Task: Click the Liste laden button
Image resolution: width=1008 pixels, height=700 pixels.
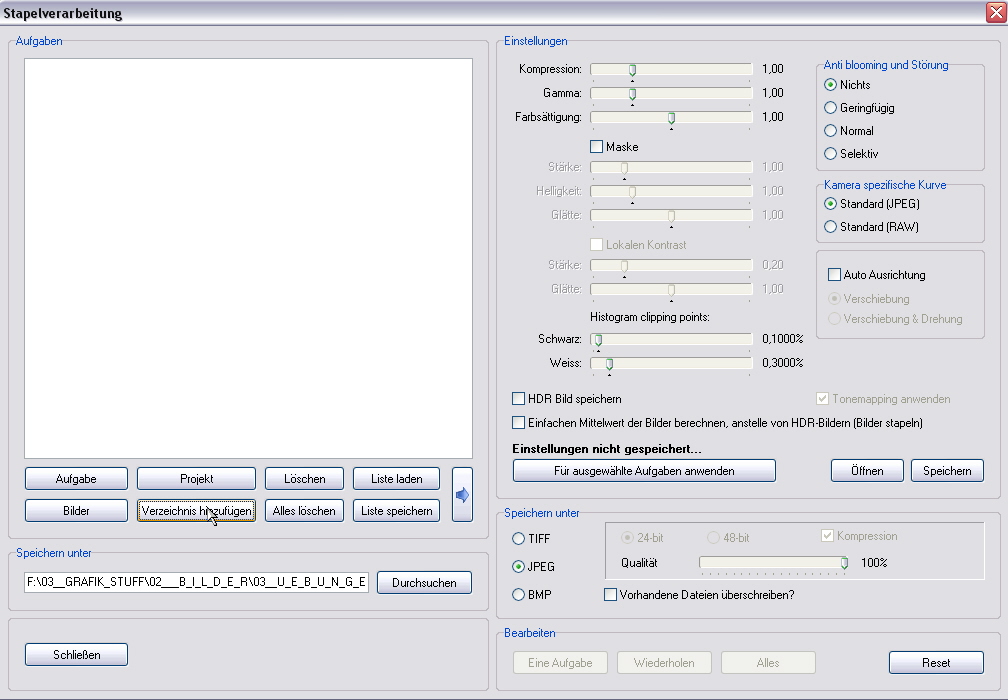Action: [x=396, y=479]
